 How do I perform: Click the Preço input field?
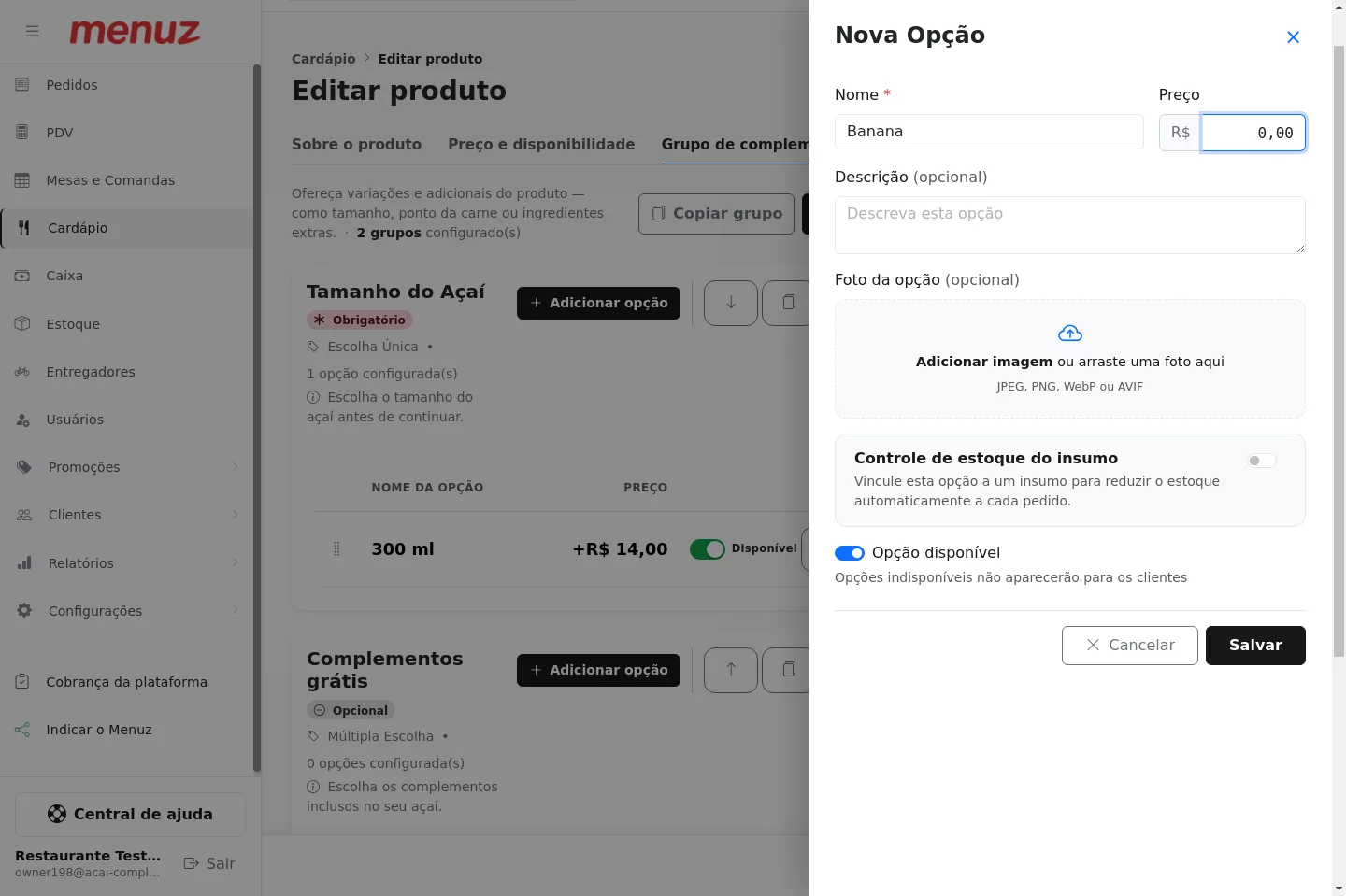click(1253, 133)
